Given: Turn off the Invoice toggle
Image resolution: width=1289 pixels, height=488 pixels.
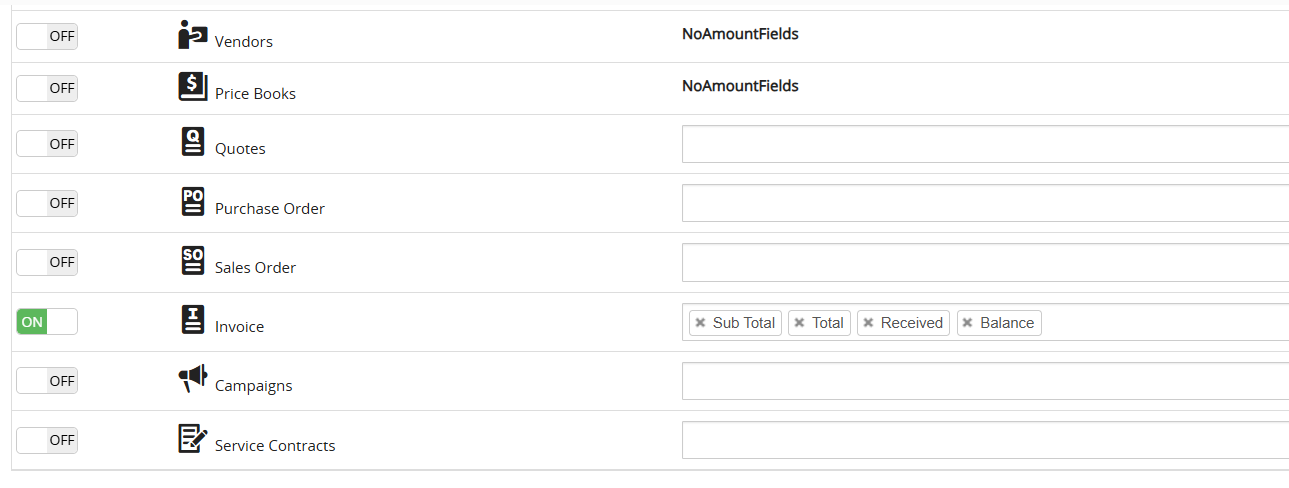Looking at the screenshot, I should [x=47, y=322].
